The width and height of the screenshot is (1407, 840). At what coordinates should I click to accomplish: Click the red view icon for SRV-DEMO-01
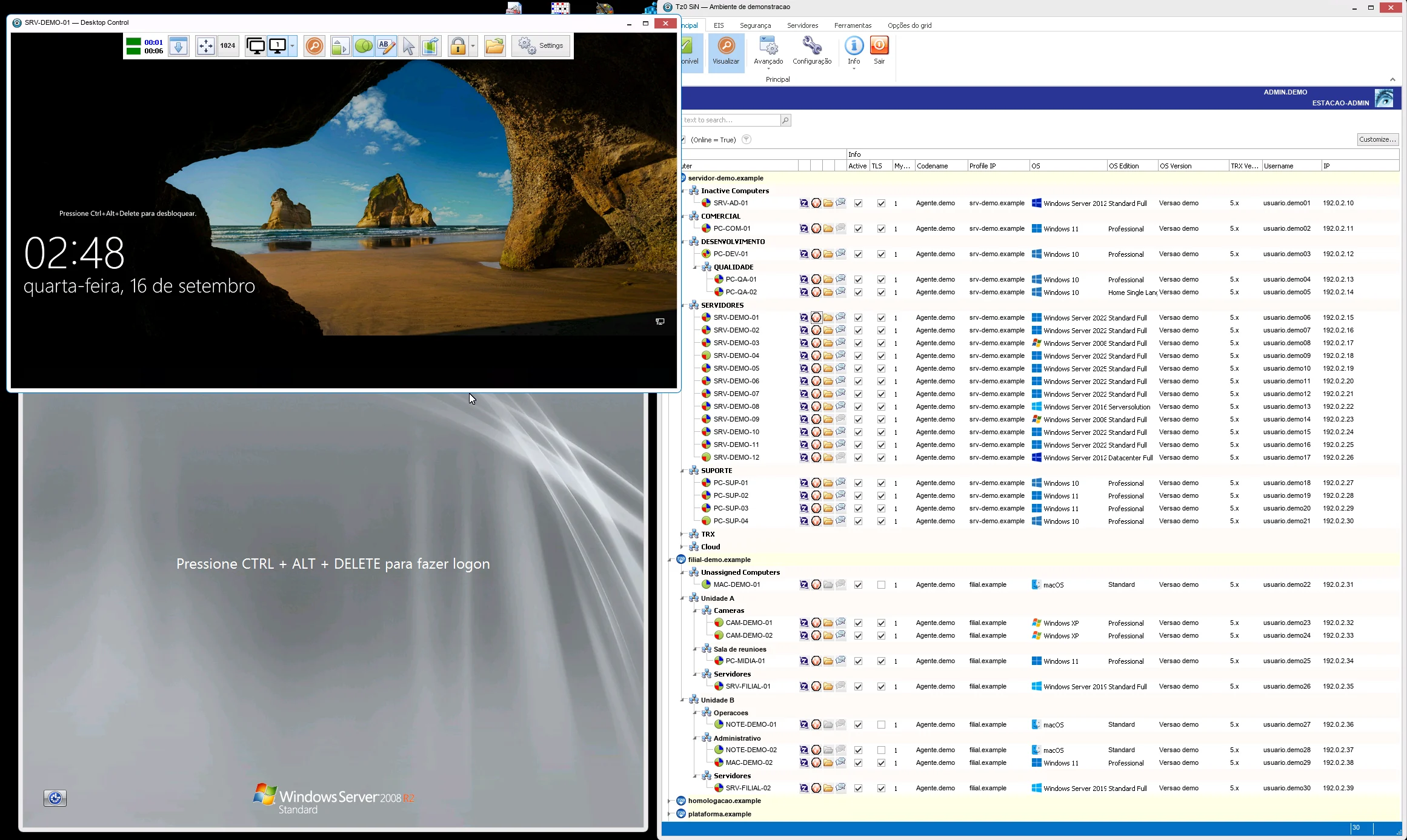[x=816, y=317]
